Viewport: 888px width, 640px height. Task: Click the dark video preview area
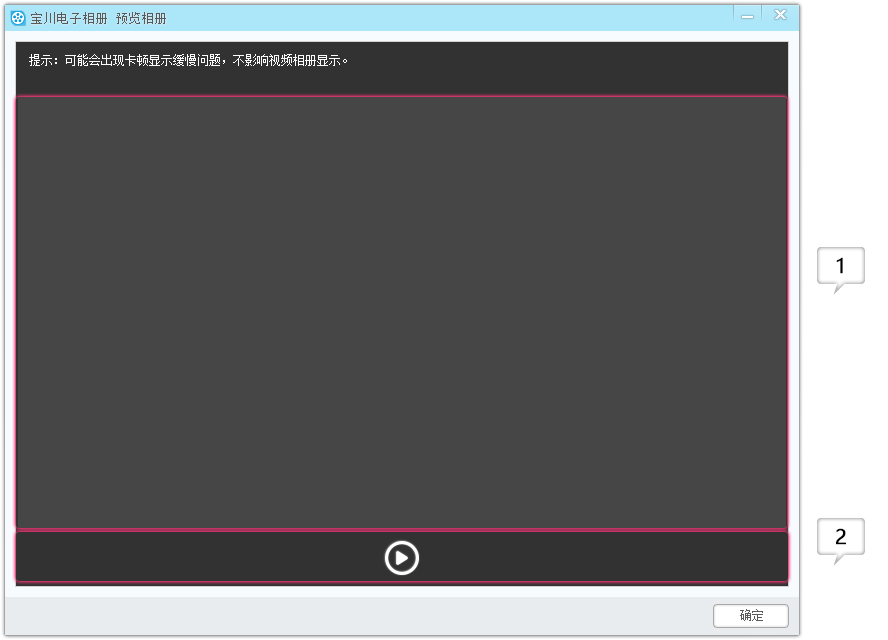tap(402, 312)
